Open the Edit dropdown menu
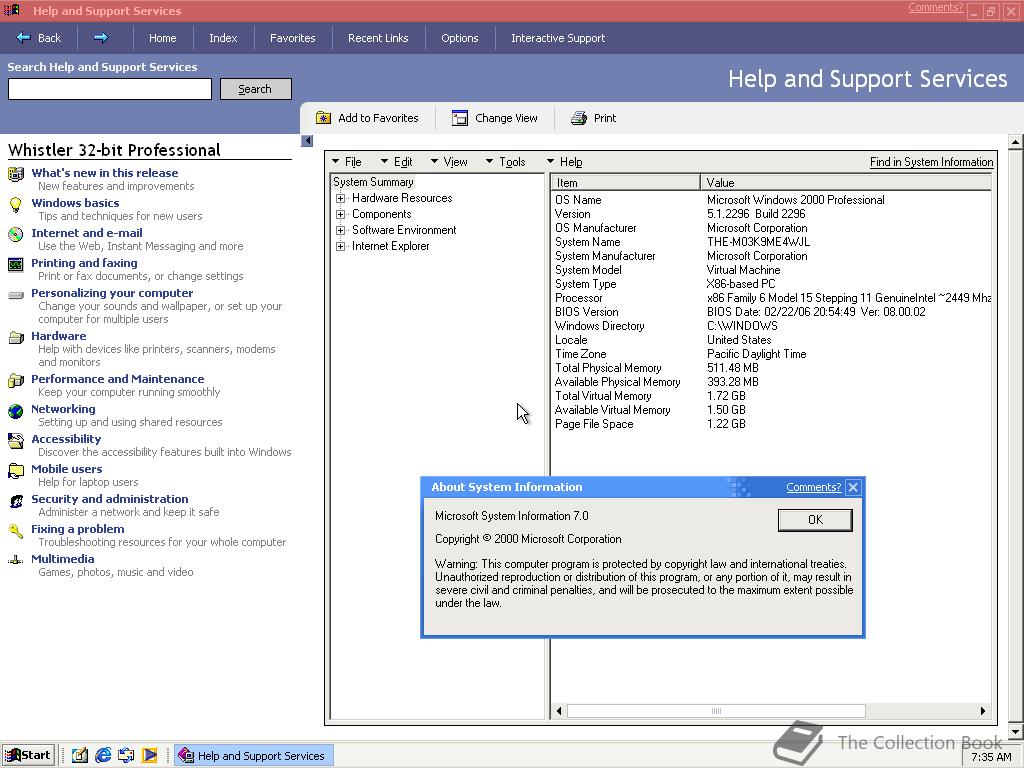The height and width of the screenshot is (768, 1024). tap(396, 162)
